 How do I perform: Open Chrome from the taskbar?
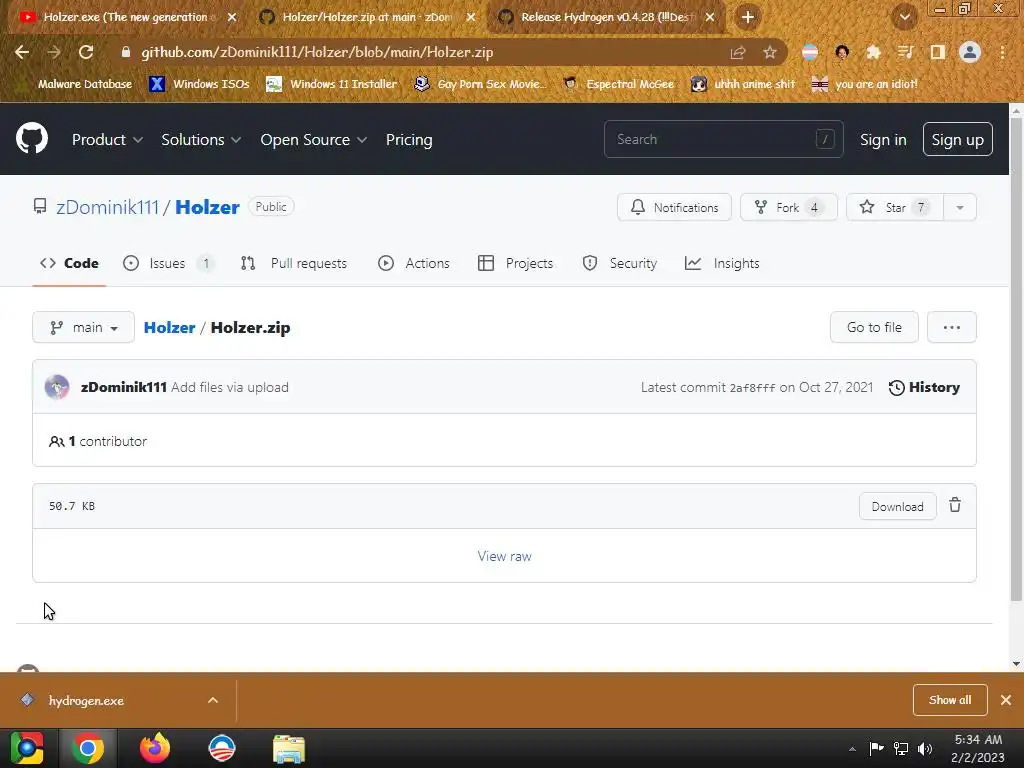click(88, 748)
